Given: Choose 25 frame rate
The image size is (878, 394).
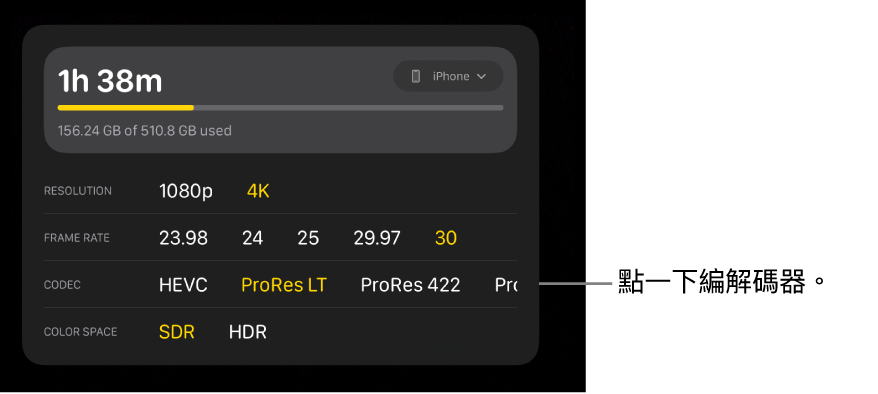Looking at the screenshot, I should pyautogui.click(x=308, y=238).
